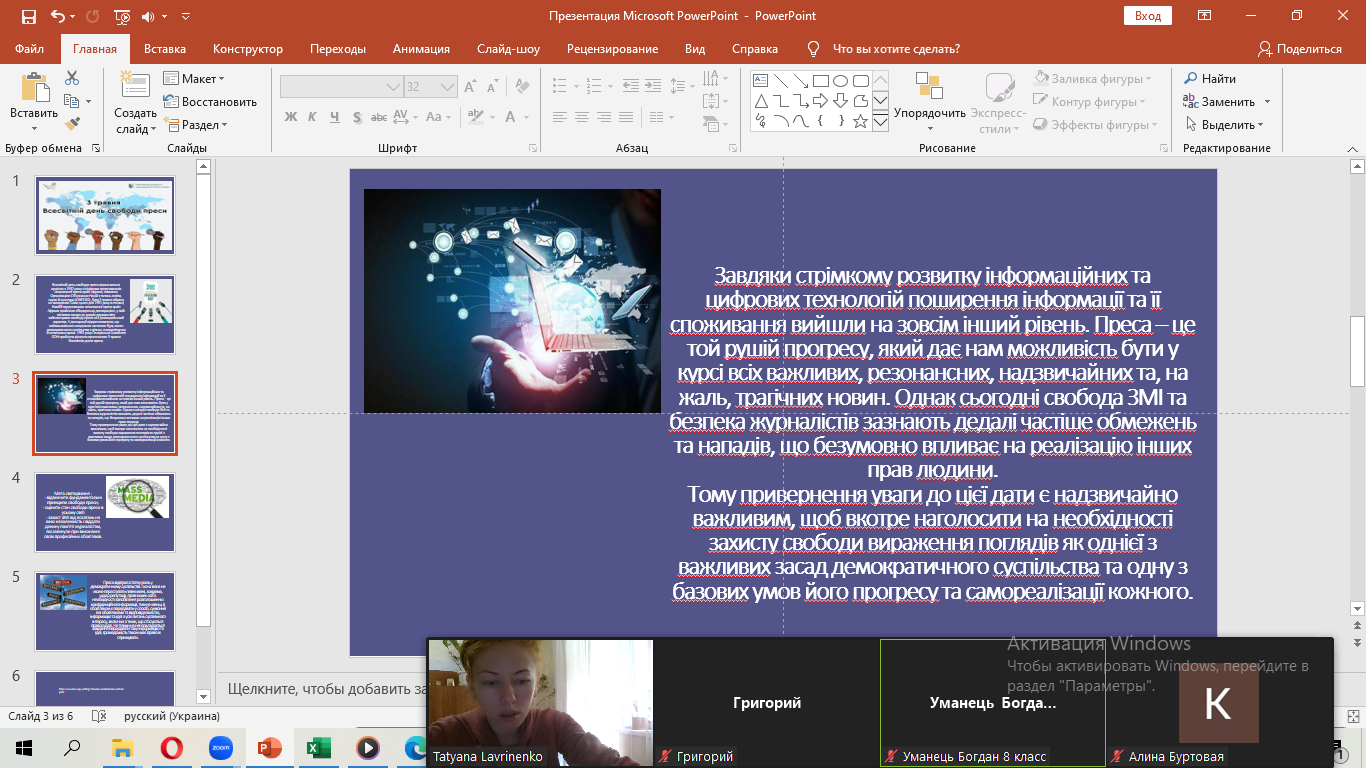Toggle text shadow S formatting
Screen dimensions: 1366x768
click(356, 117)
